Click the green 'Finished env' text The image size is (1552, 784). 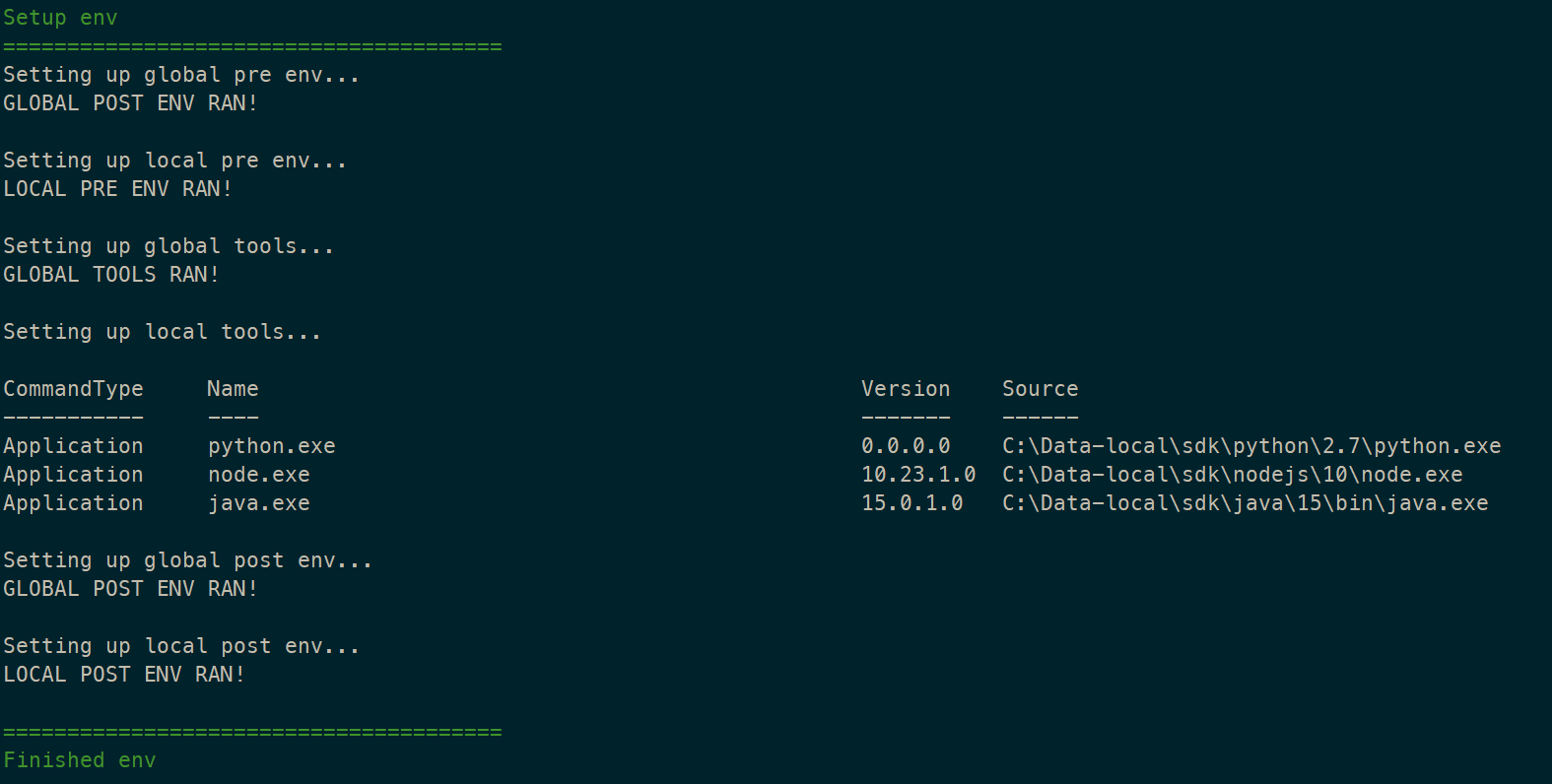tap(80, 760)
